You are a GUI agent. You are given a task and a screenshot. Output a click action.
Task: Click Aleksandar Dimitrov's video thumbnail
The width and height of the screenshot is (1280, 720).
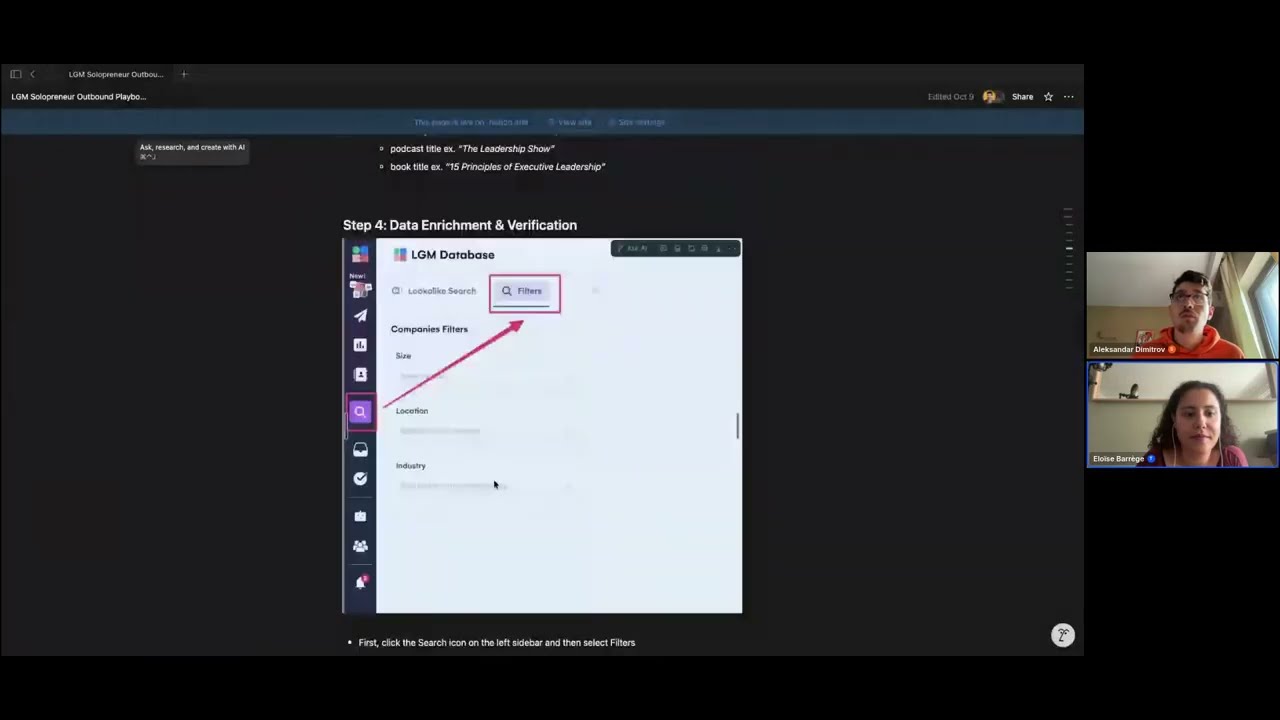pos(1182,304)
